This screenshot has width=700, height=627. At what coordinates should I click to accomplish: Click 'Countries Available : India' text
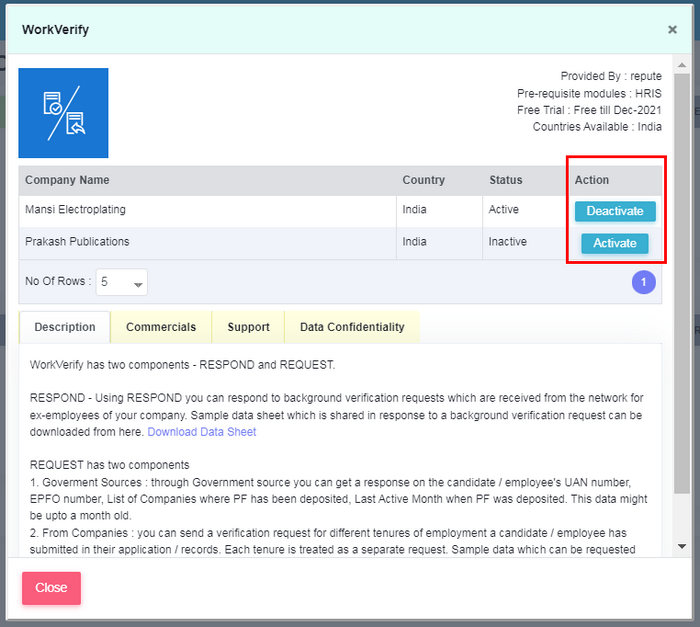coord(597,127)
